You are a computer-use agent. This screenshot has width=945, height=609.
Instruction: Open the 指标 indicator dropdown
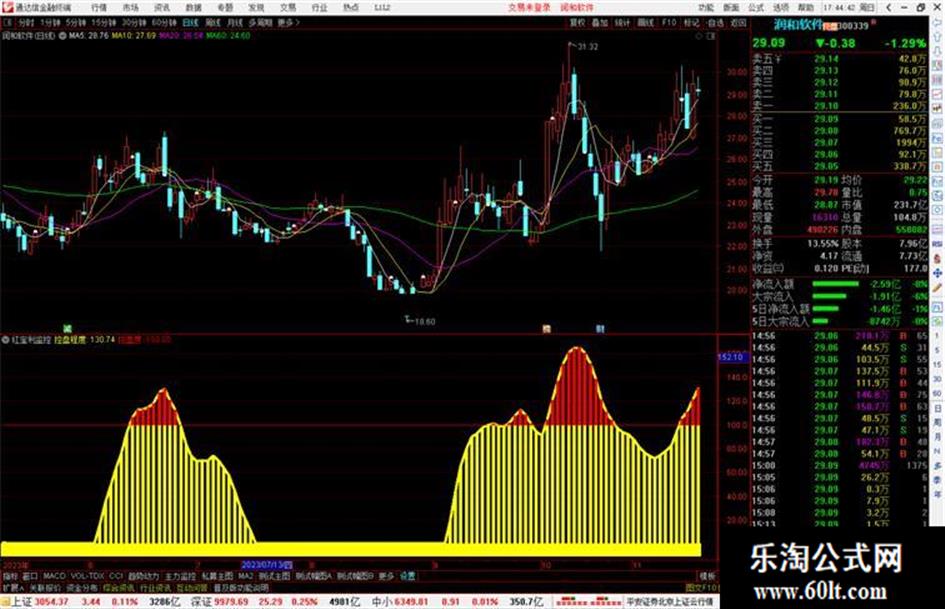tap(11, 576)
